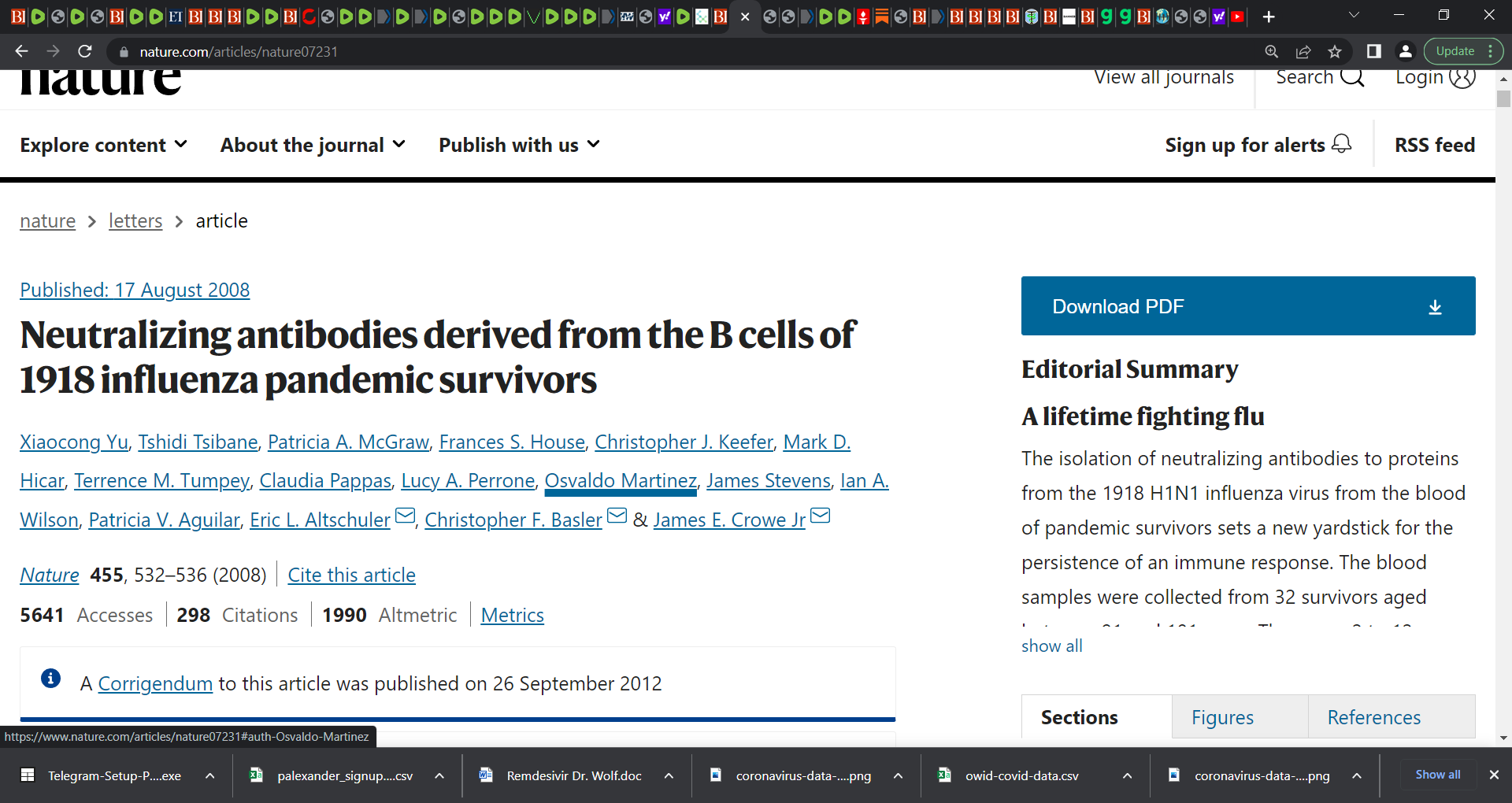Open the Corrigendum link

[155, 683]
